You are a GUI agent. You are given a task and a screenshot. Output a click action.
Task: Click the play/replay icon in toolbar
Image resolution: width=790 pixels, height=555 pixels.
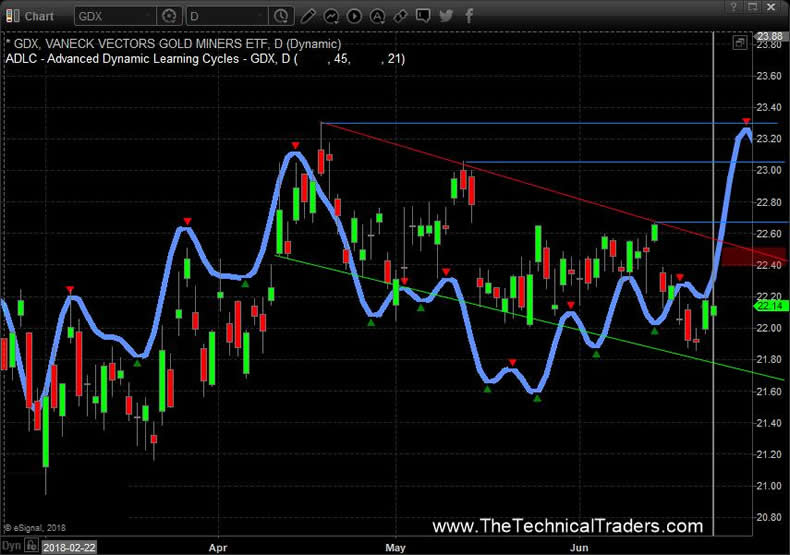(x=354, y=16)
